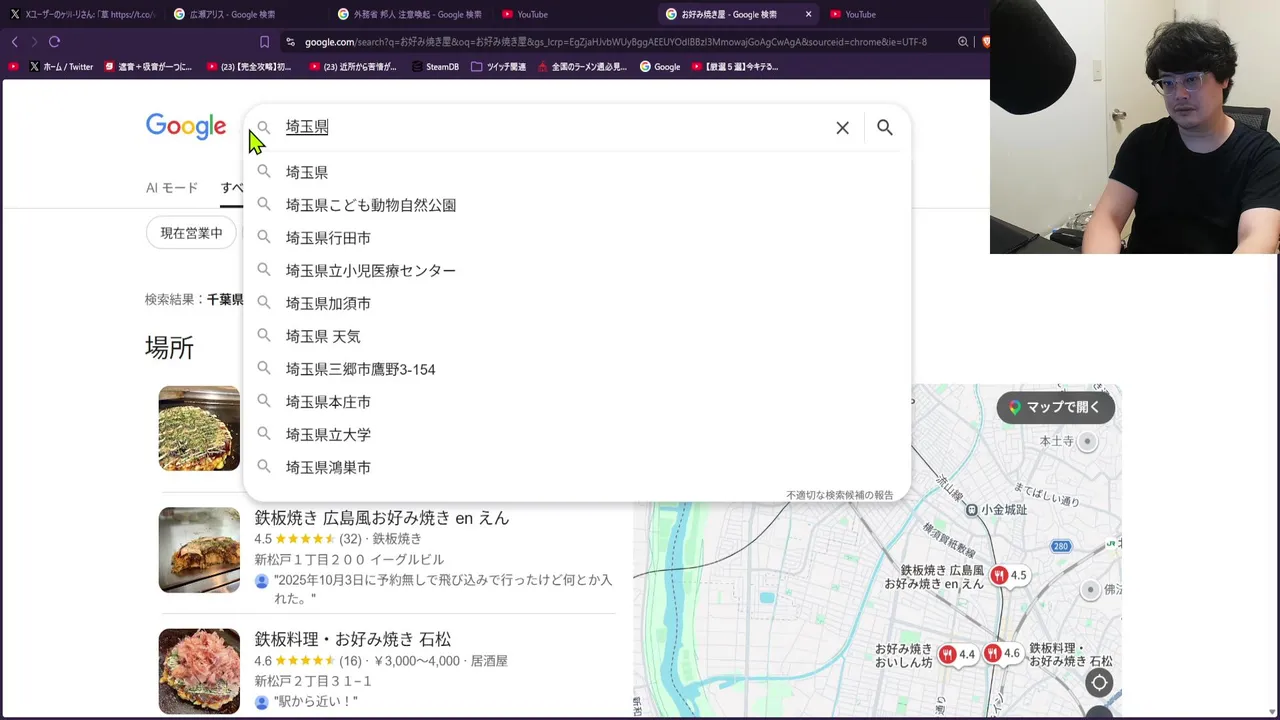
Task: Select suggestion 埼玉県 天気
Action: coord(577,336)
